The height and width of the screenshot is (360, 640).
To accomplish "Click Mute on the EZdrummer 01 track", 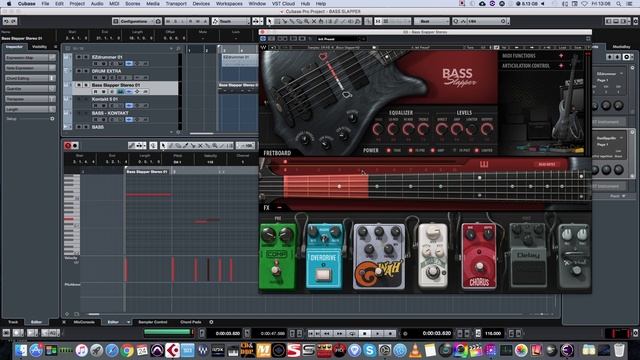I will coord(79,57).
